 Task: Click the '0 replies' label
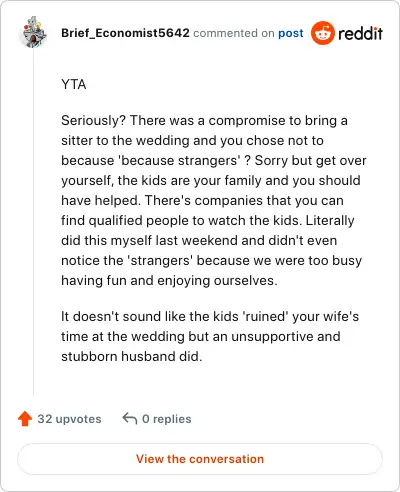(167, 419)
